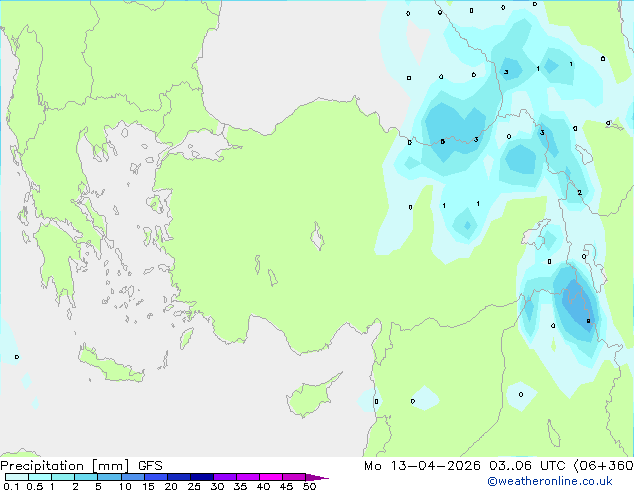
Task: Click the 20–25 mm legend swatch
Action: coord(179,477)
